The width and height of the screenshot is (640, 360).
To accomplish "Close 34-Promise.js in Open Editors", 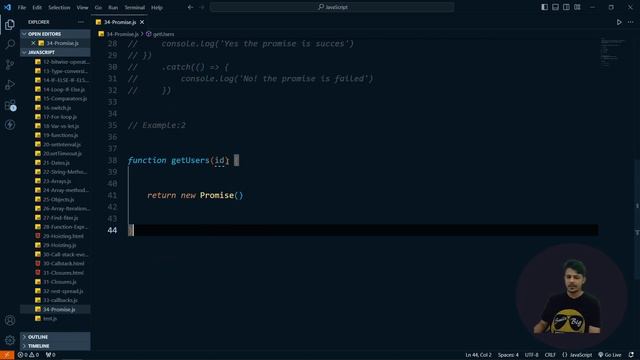I will click(33, 43).
